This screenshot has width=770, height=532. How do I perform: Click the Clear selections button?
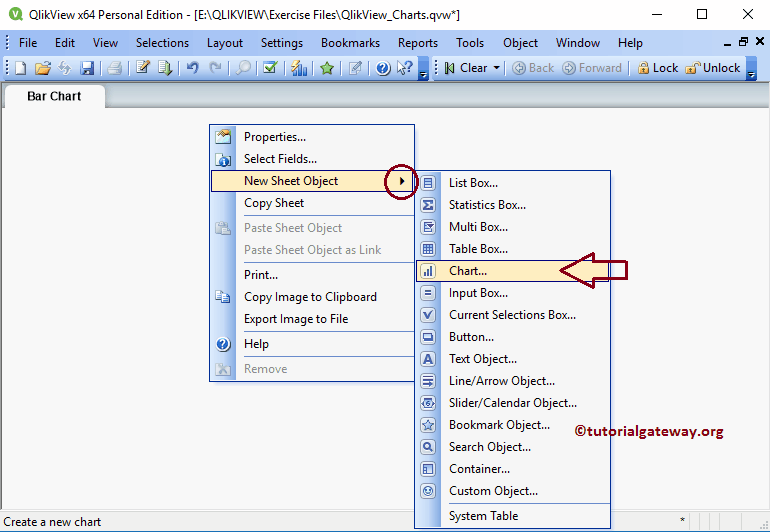click(x=467, y=68)
